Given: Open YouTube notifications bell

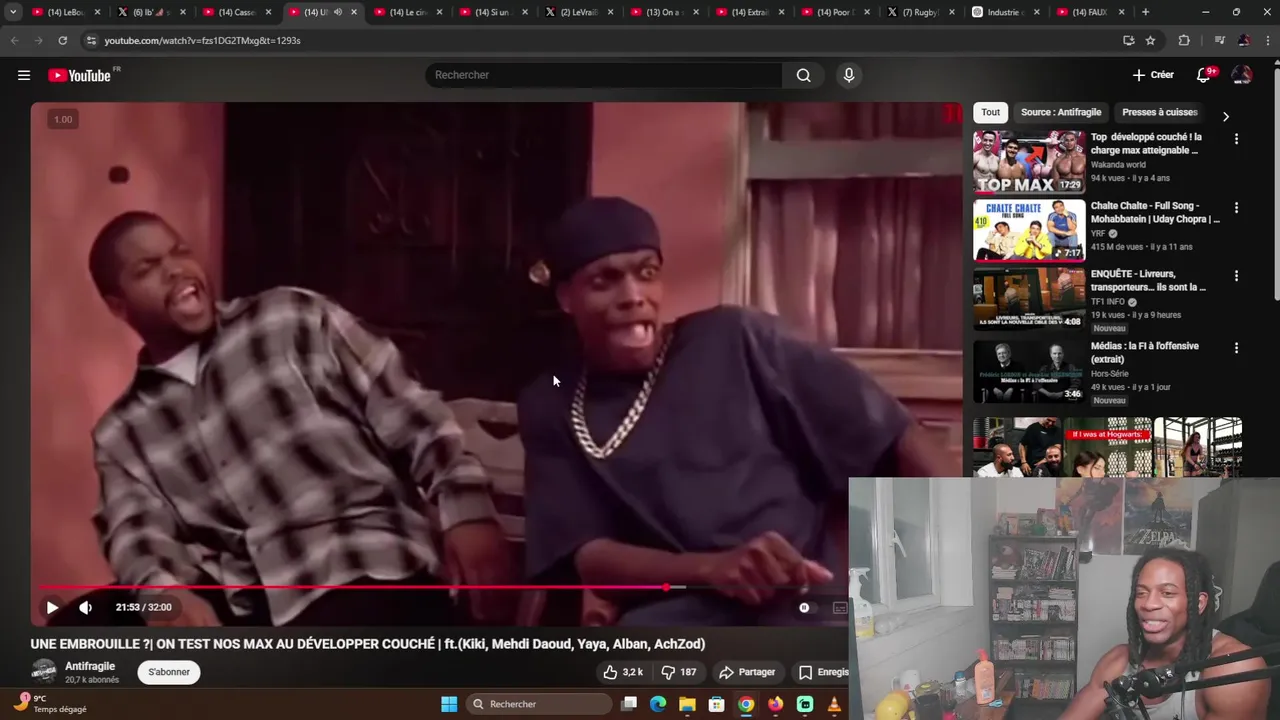Looking at the screenshot, I should (x=1204, y=75).
